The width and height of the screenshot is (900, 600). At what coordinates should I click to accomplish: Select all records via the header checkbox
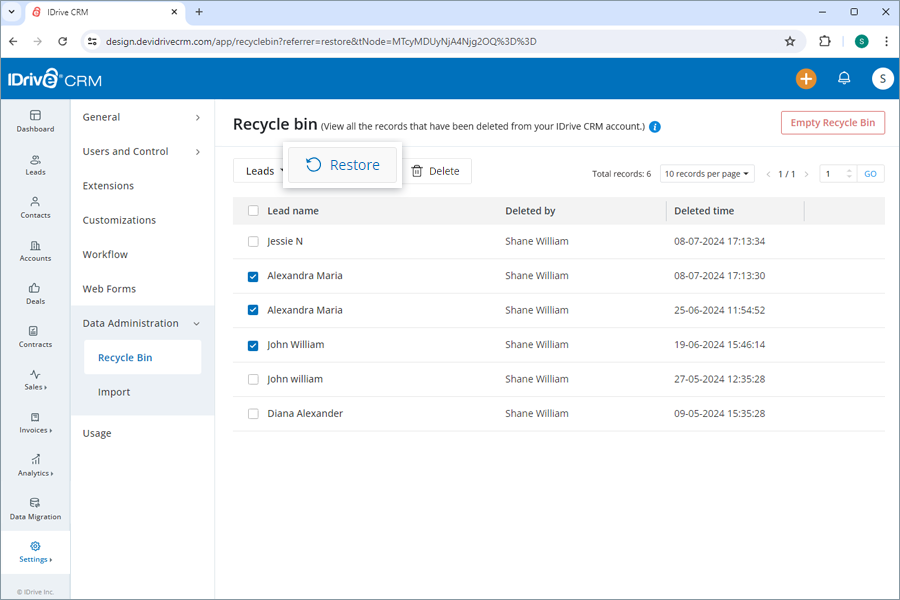pyautogui.click(x=253, y=210)
